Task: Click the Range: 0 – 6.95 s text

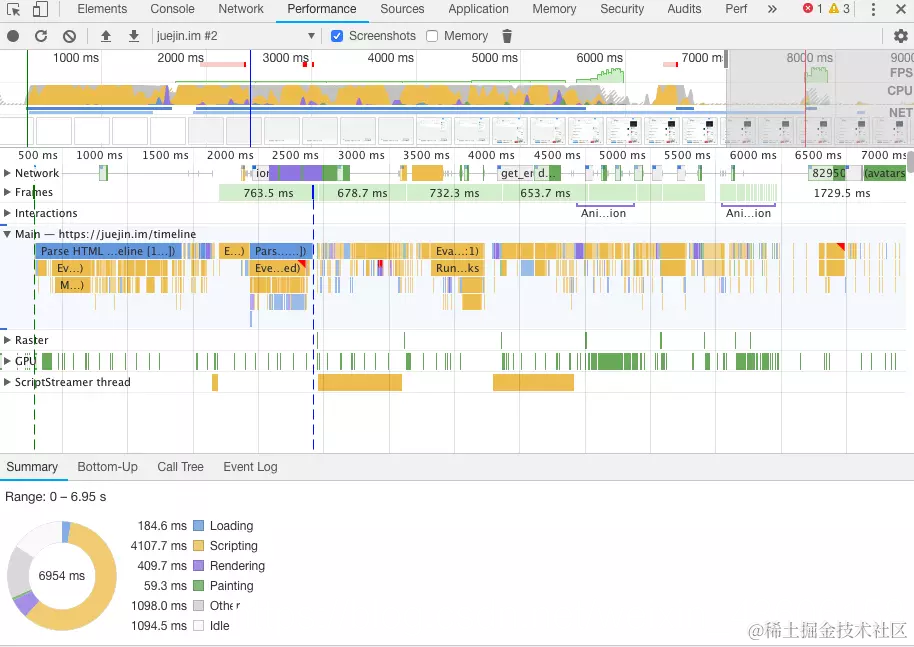Action: [x=55, y=497]
